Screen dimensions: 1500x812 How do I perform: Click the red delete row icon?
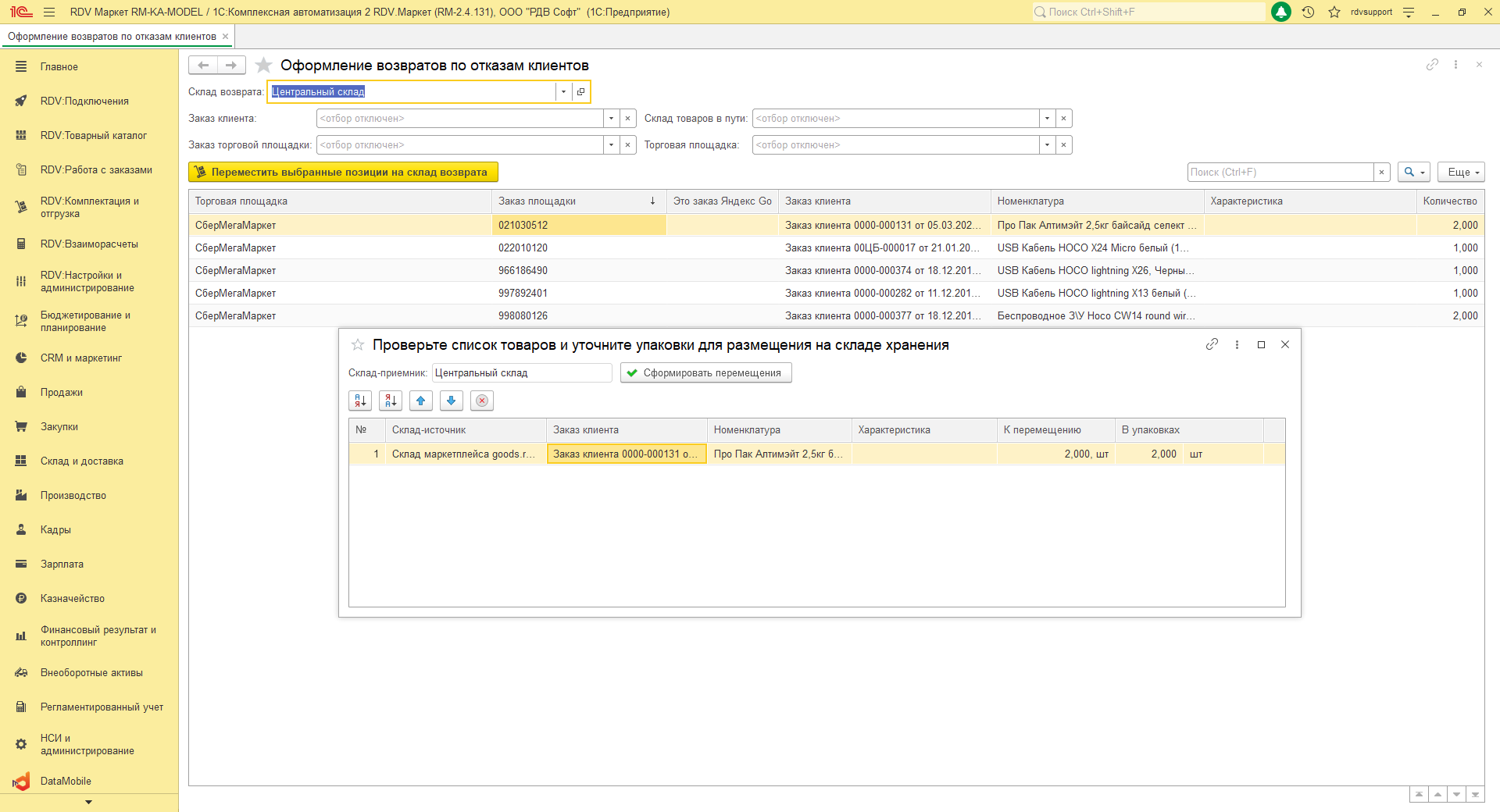(x=482, y=401)
